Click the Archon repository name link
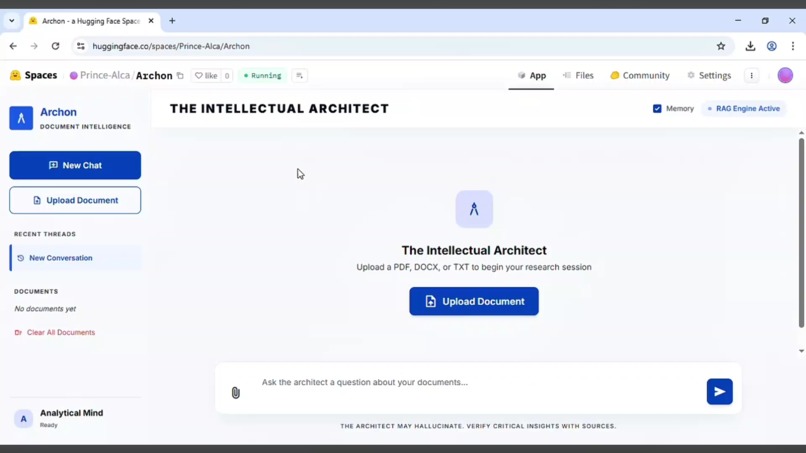 click(154, 76)
